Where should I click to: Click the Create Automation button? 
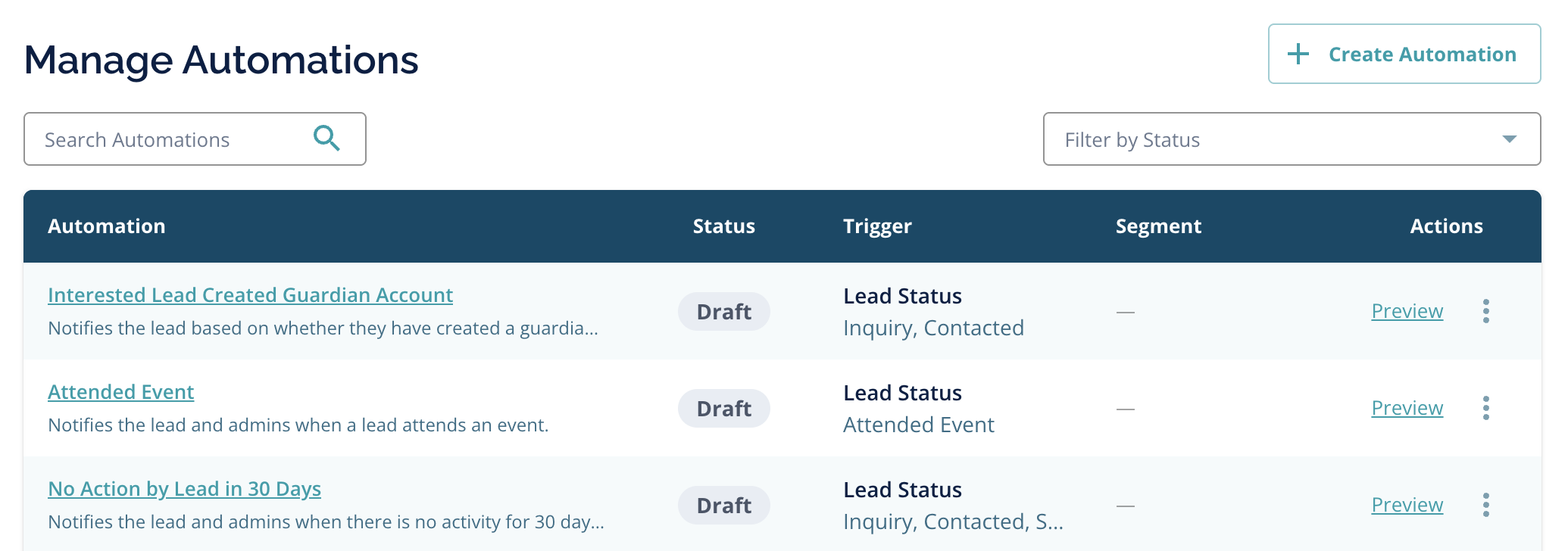tap(1404, 54)
